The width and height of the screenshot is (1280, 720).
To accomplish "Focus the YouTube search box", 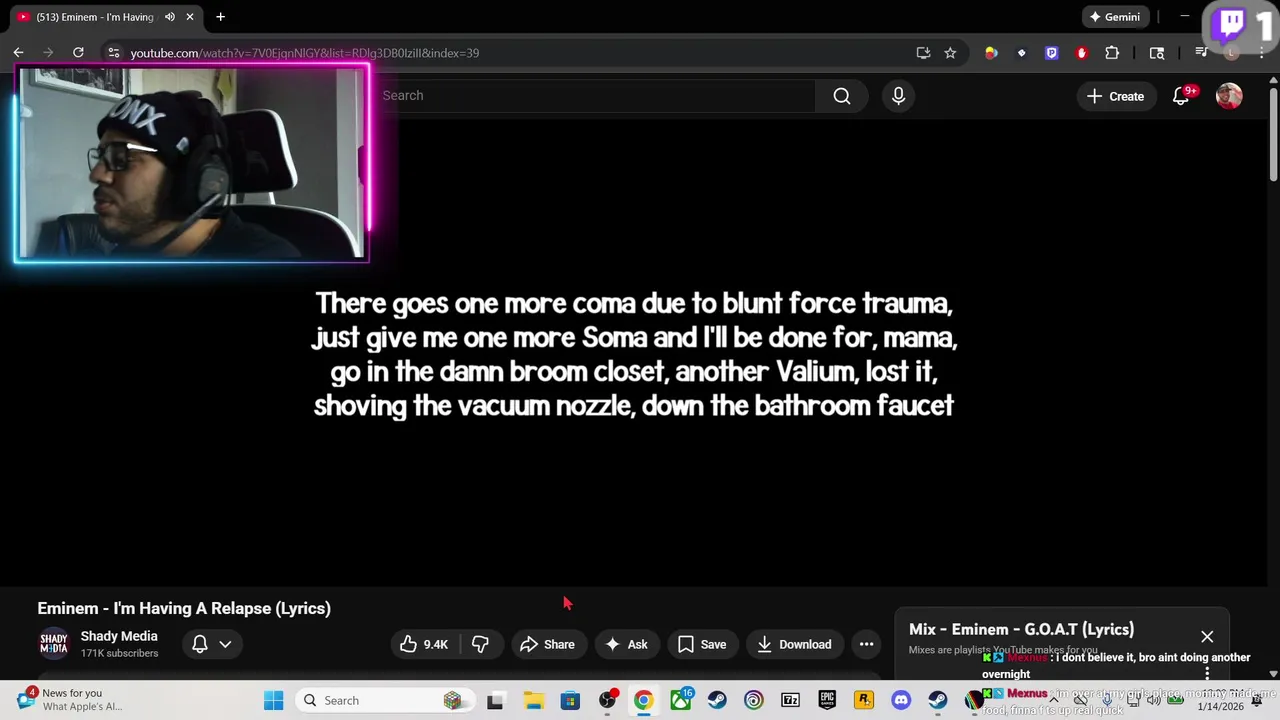I will click(x=597, y=96).
